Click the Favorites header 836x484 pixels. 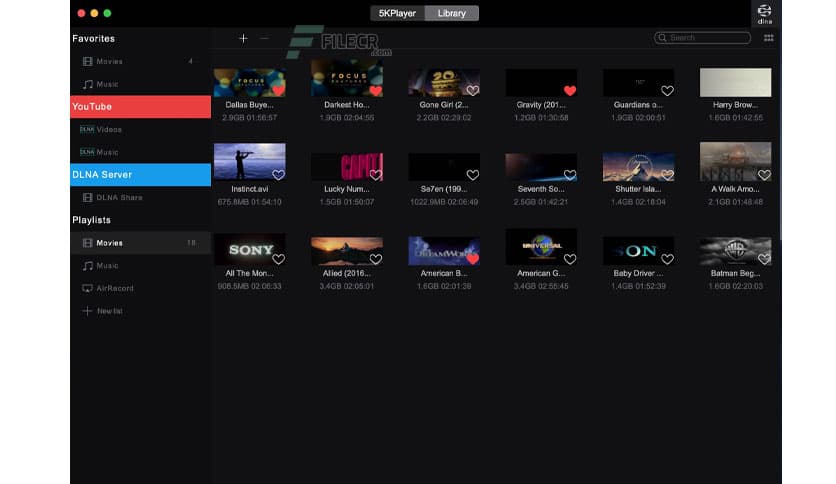pyautogui.click(x=93, y=38)
